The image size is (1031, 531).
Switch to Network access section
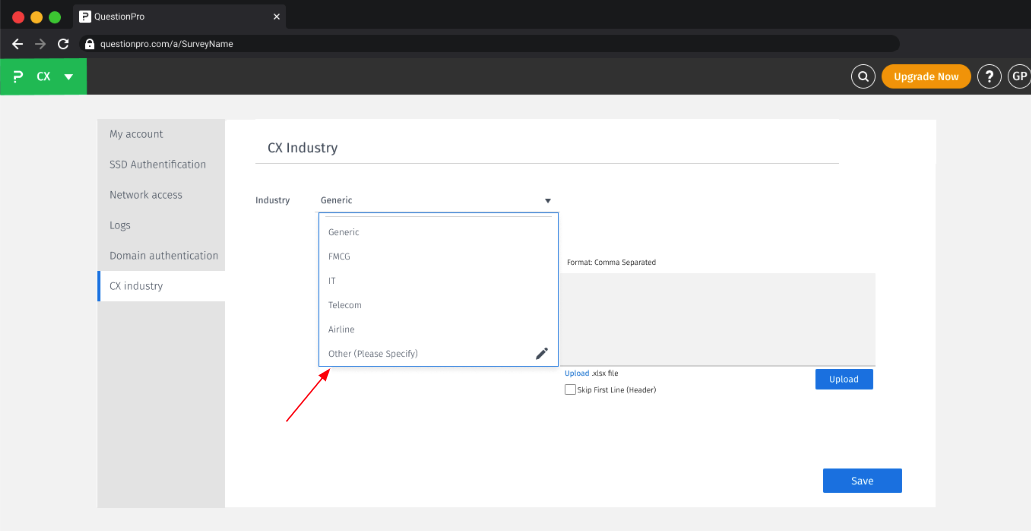146,195
